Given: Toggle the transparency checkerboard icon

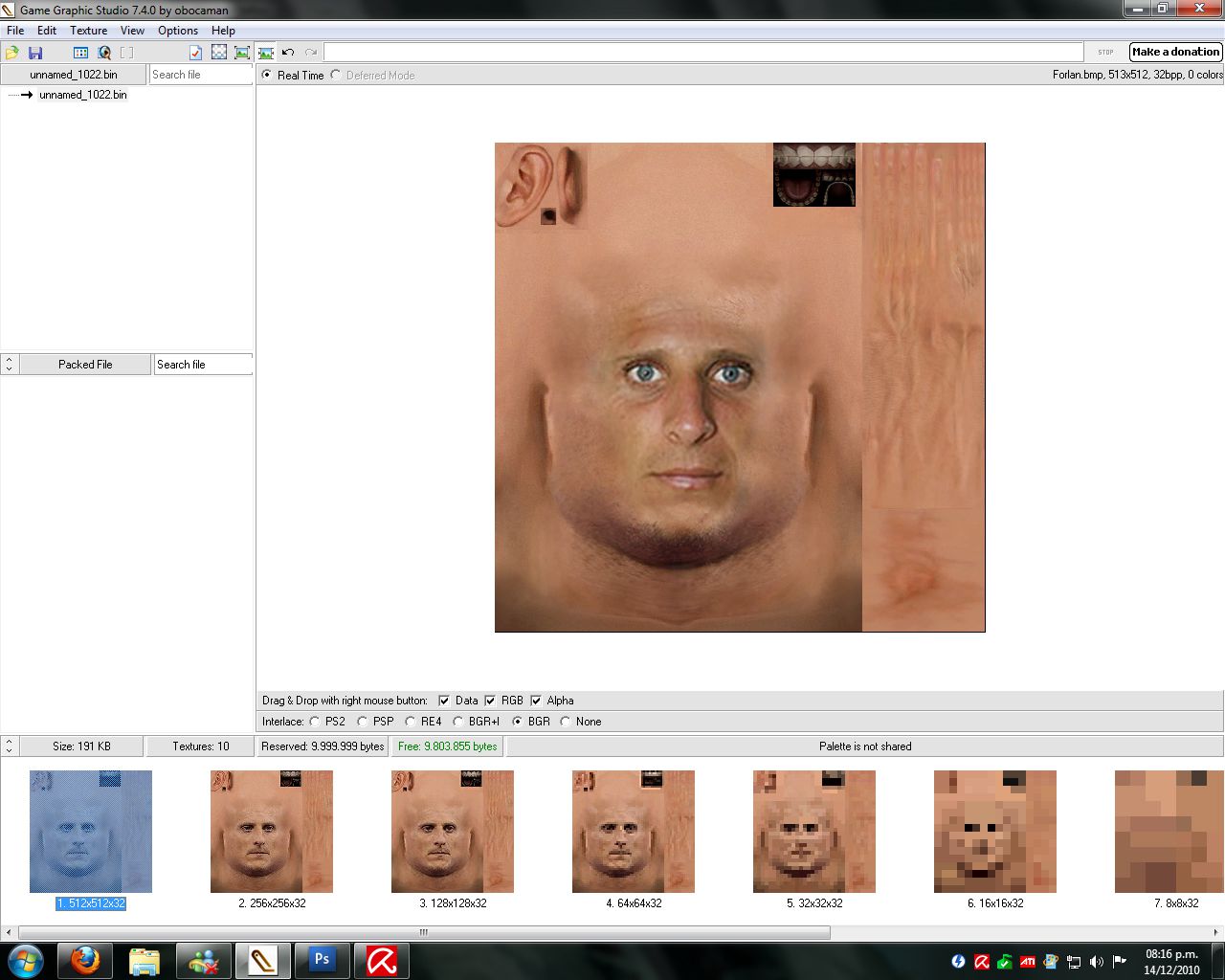Looking at the screenshot, I should point(219,53).
